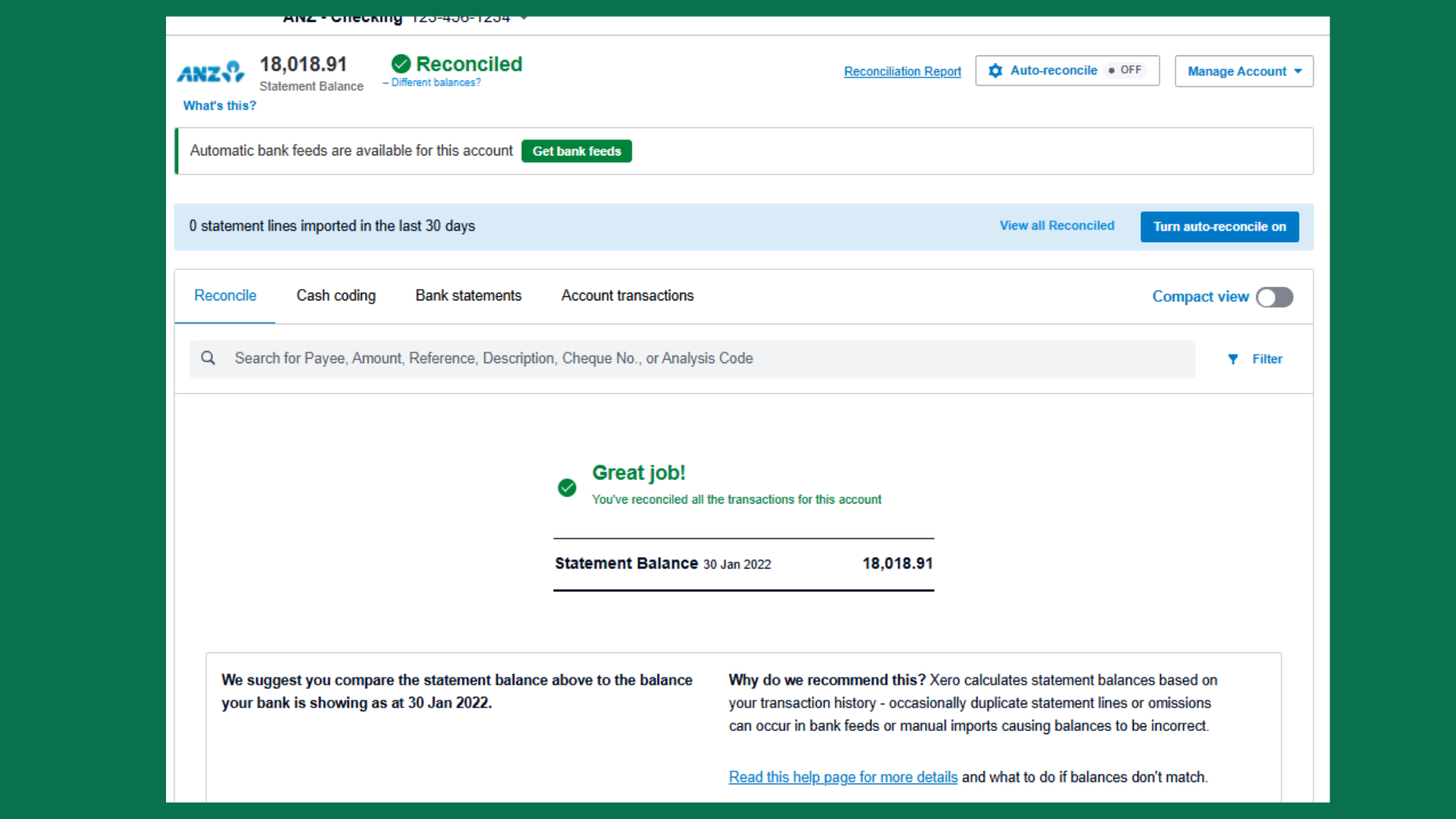1456x819 pixels.
Task: Open the Reconciliation Report link
Action: 902,71
